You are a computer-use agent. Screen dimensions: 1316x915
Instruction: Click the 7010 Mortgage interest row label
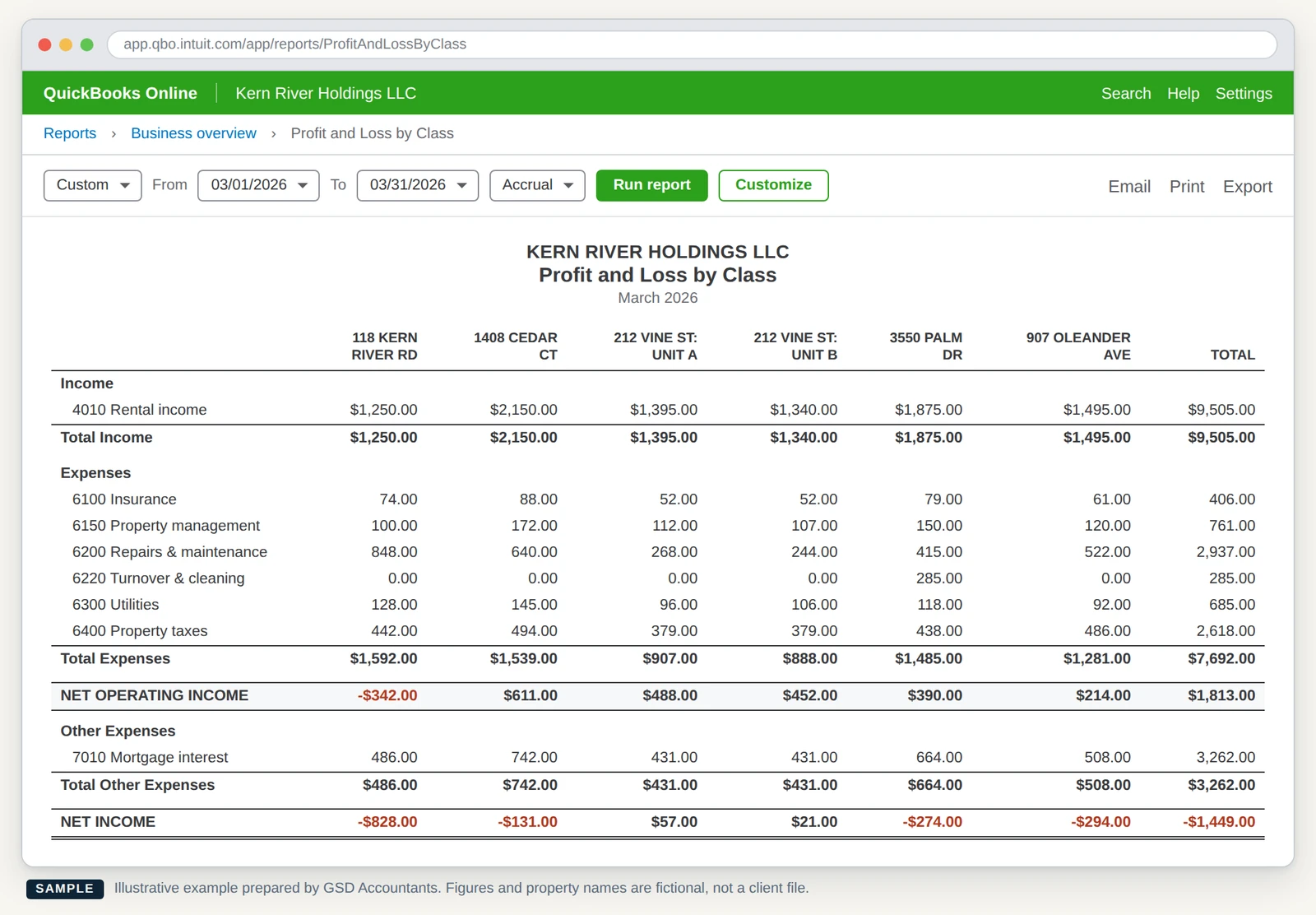coord(150,757)
